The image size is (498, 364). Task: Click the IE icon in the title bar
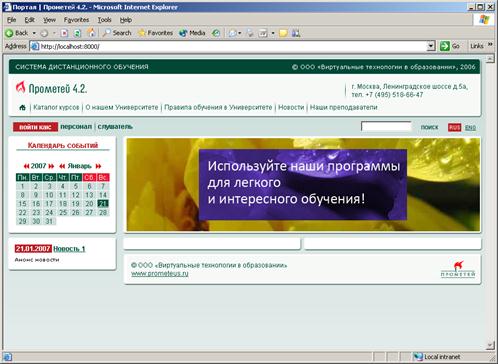[7, 7]
